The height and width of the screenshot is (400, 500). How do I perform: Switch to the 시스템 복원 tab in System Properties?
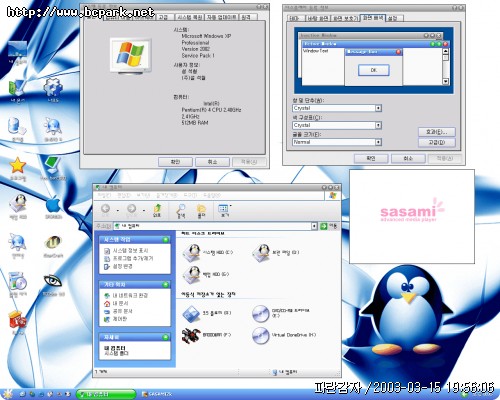[x=189, y=17]
